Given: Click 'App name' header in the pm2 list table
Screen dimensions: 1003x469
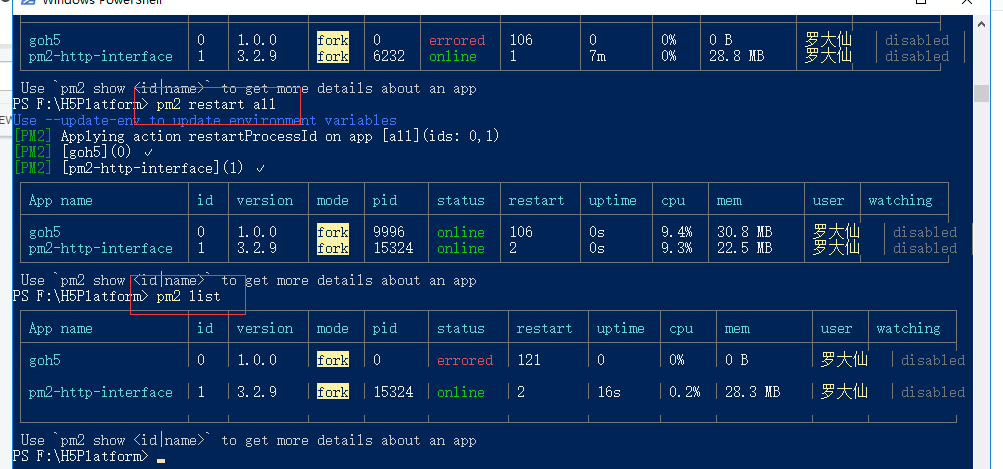Looking at the screenshot, I should tap(61, 328).
